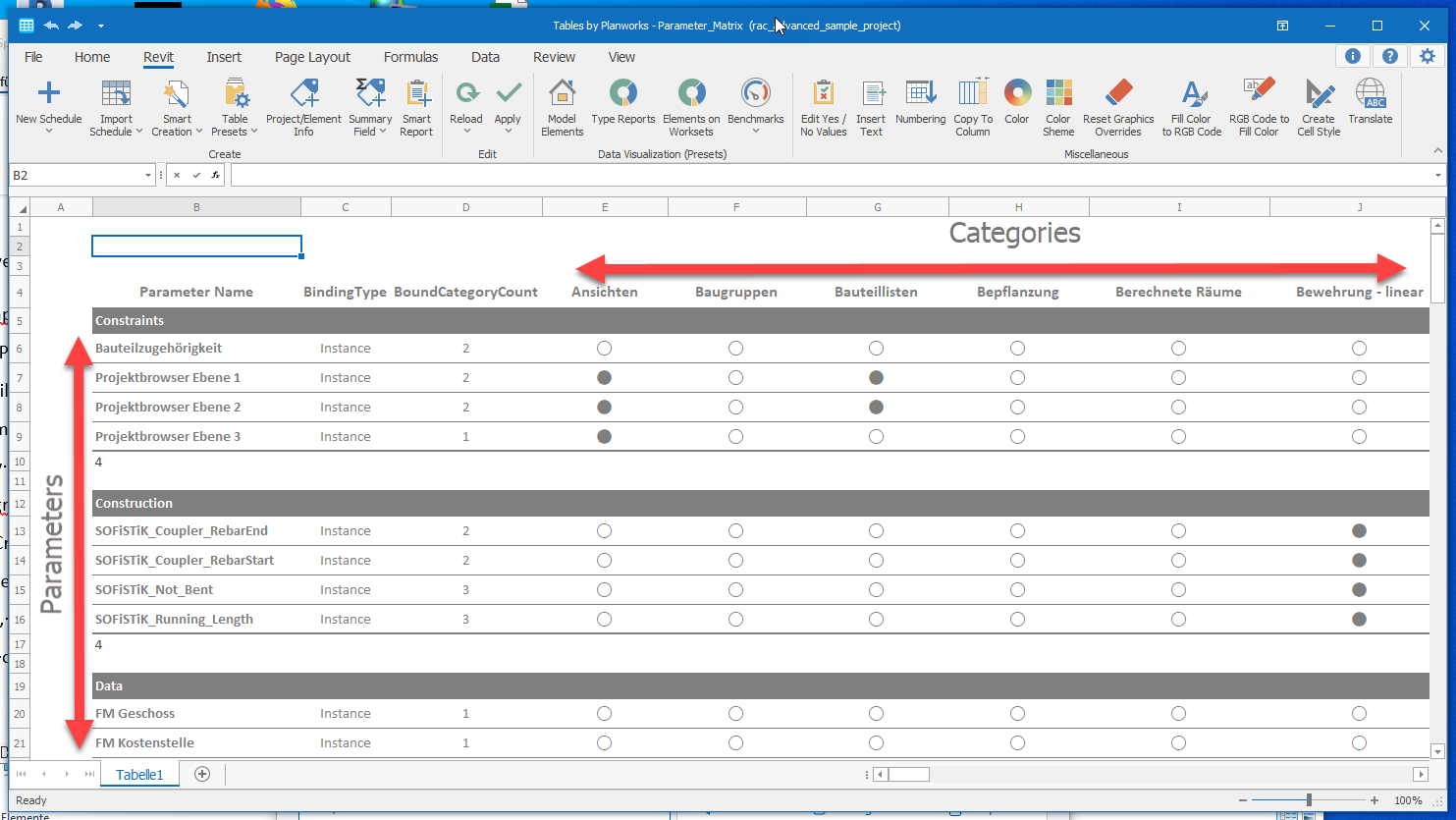1456x820 pixels.
Task: Click the Numbering tool icon
Action: coord(920,94)
